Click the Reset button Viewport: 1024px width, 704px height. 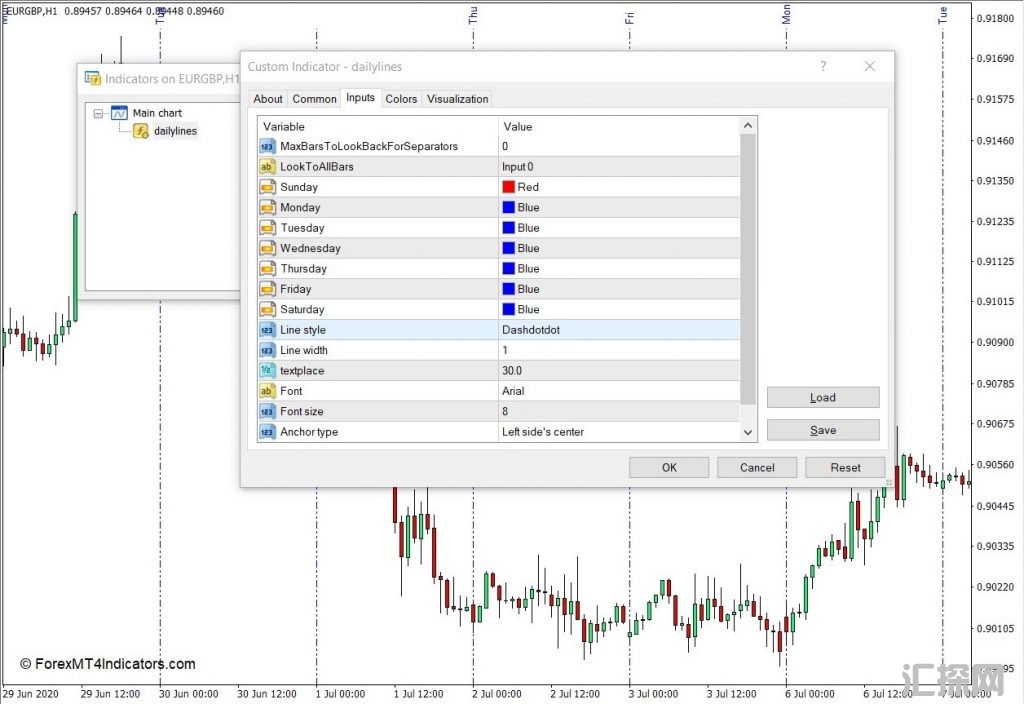(845, 467)
